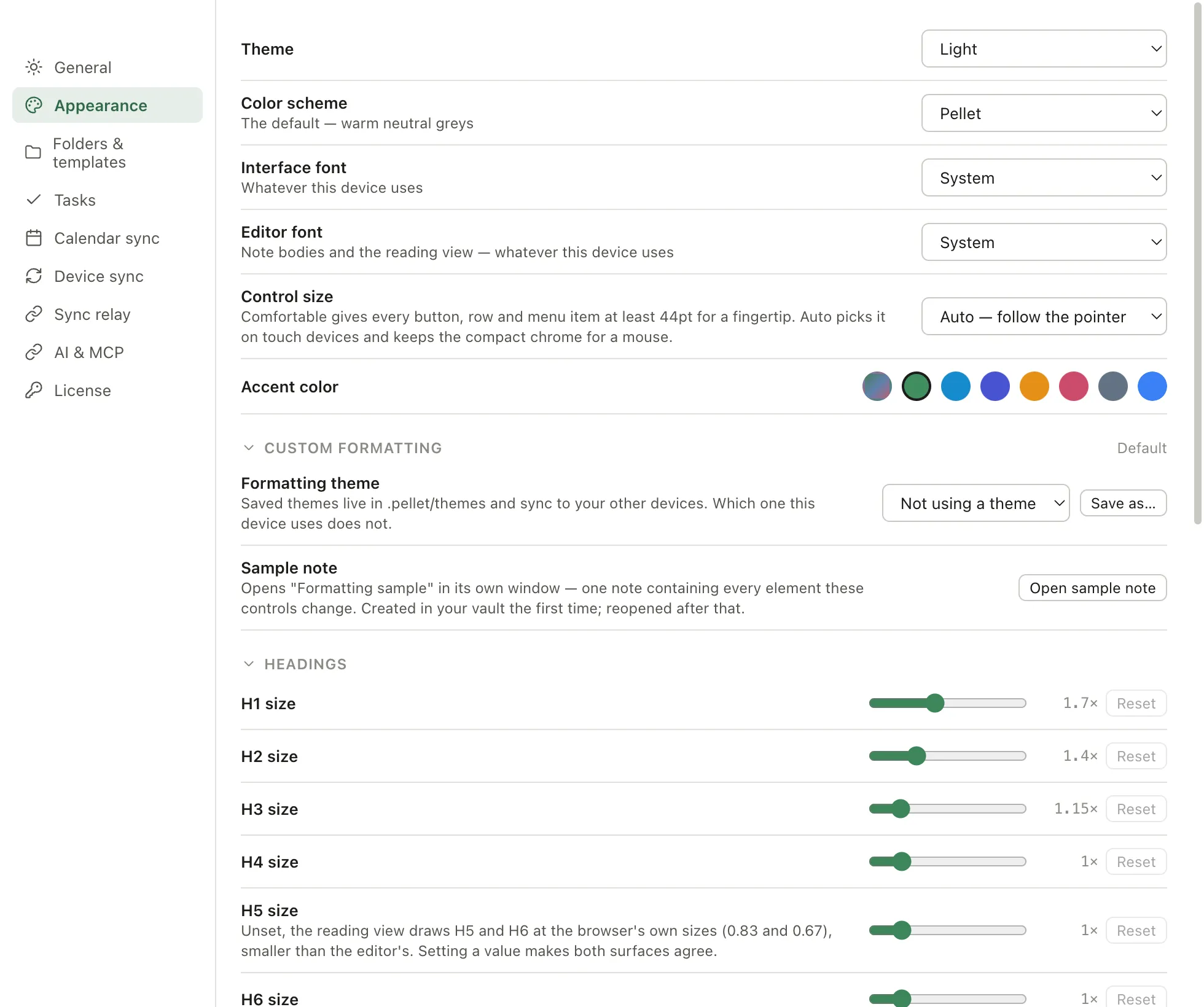Reset the H1 size value
The image size is (1204, 1007).
1136,704
